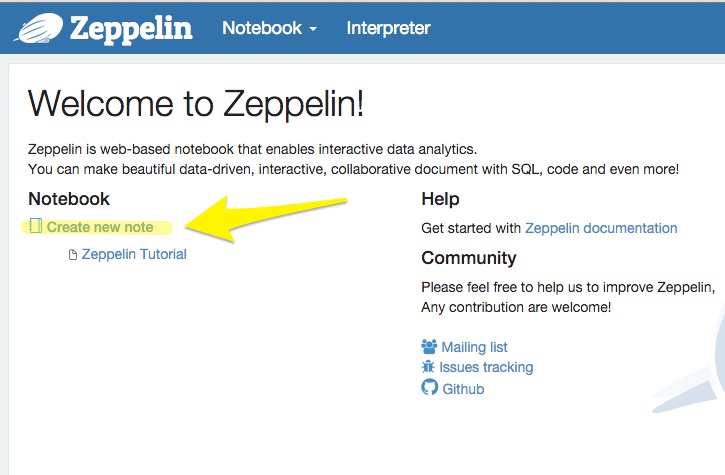This screenshot has width=725, height=475.
Task: Click the bug icon for Issues tracking
Action: pos(430,367)
